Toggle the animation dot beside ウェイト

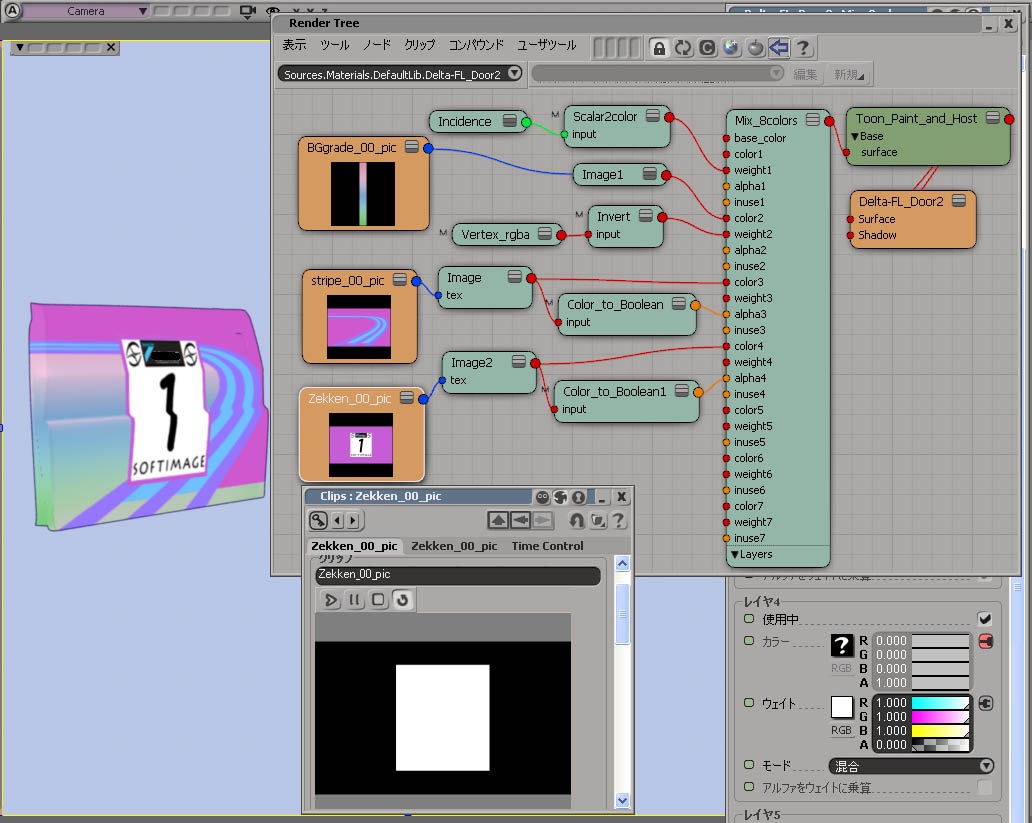pyautogui.click(x=749, y=703)
